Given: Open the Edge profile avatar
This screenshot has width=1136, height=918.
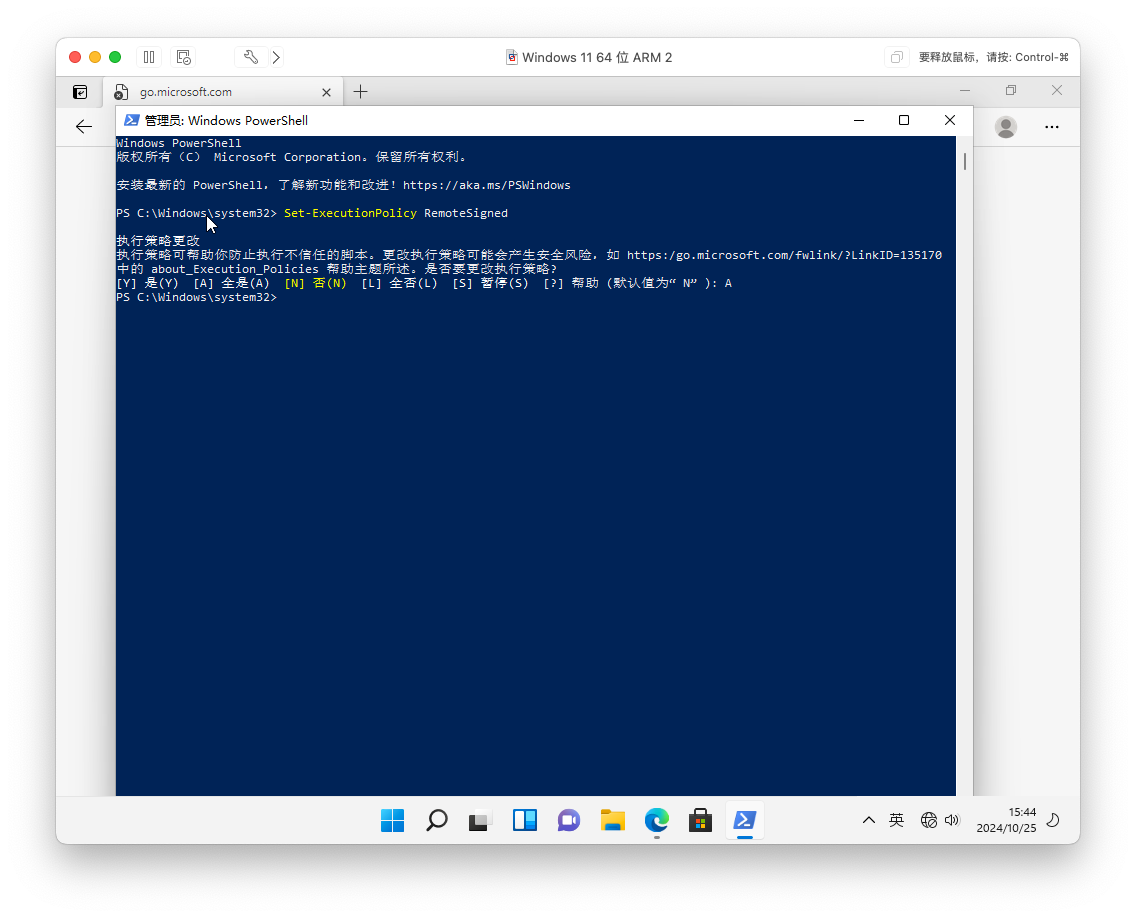Looking at the screenshot, I should pyautogui.click(x=1006, y=127).
